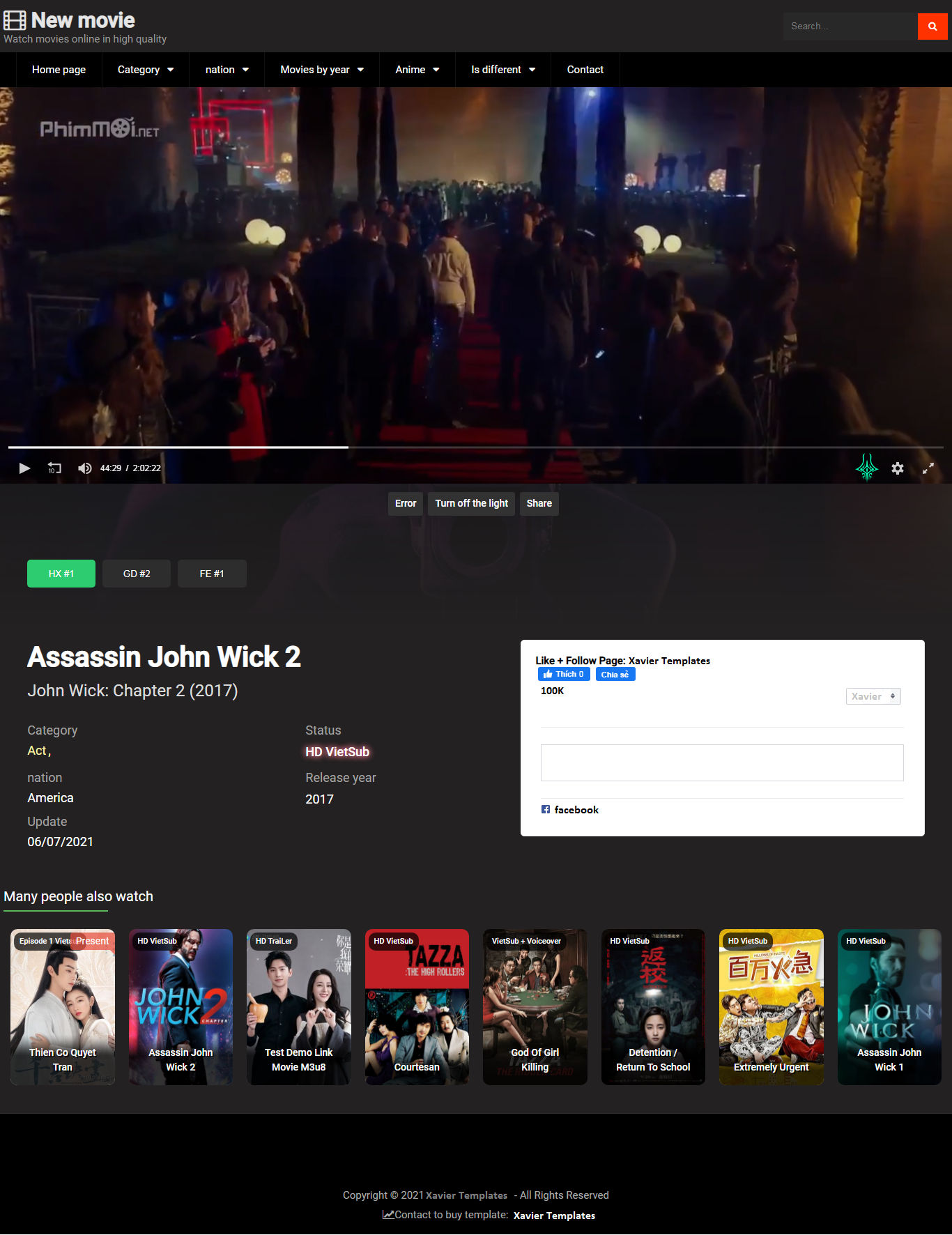Image resolution: width=952 pixels, height=1235 pixels.
Task: Open Thien Co Quyet Tran thumbnail
Action: (x=63, y=1007)
